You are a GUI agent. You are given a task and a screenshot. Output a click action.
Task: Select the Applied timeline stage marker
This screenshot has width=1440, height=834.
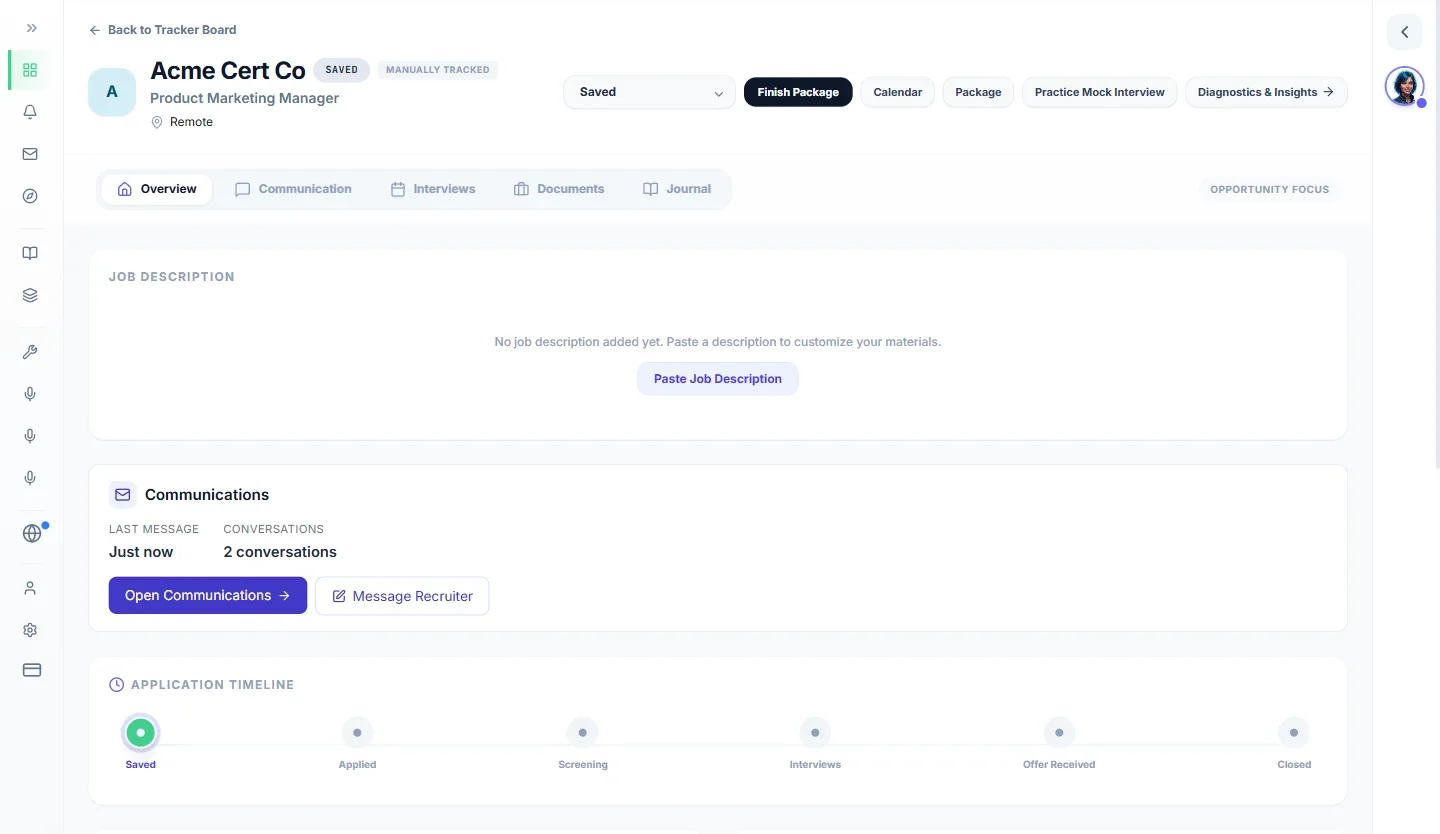[357, 733]
